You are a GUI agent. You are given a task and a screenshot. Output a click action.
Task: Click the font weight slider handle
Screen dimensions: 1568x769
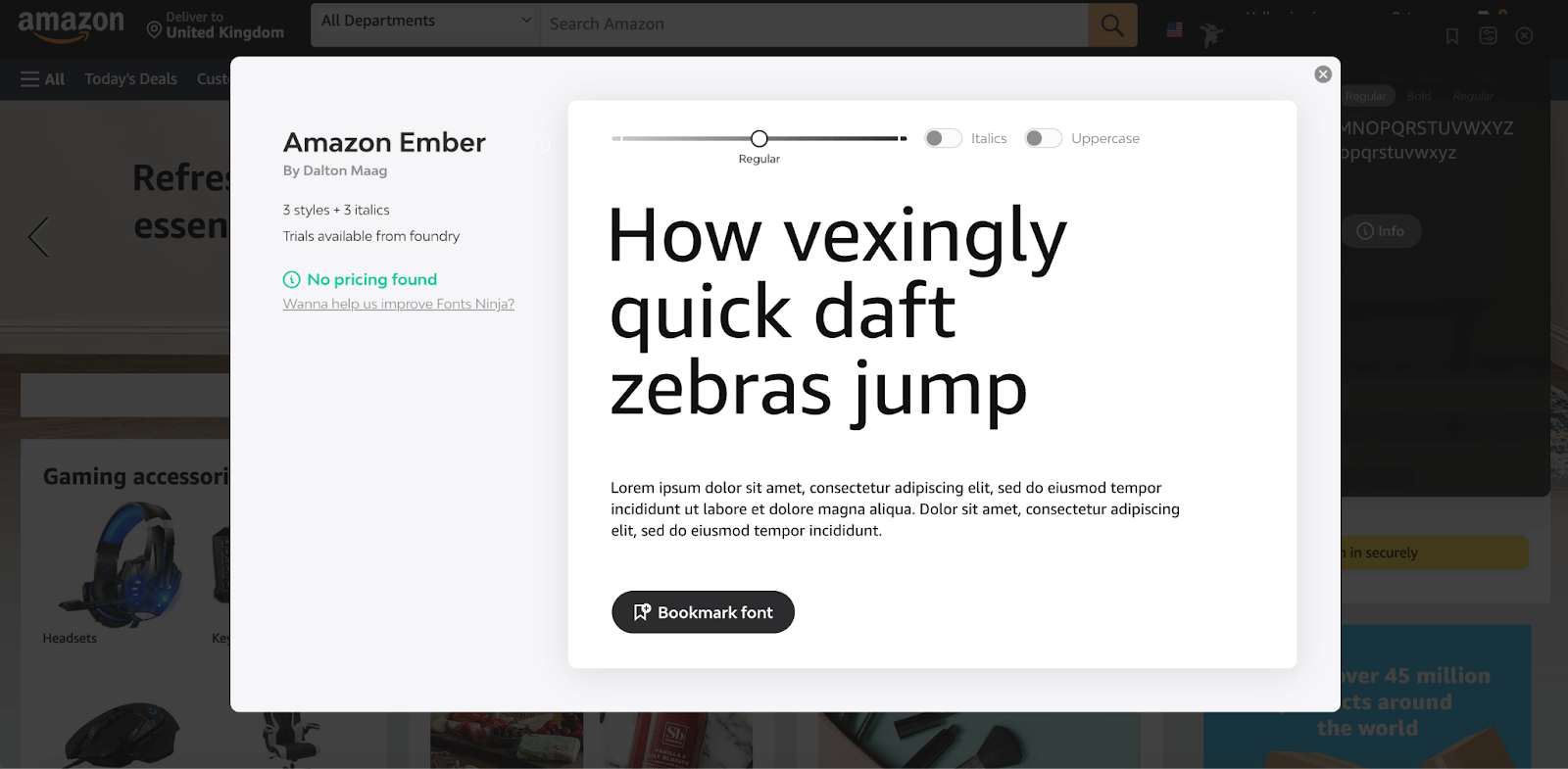[759, 138]
